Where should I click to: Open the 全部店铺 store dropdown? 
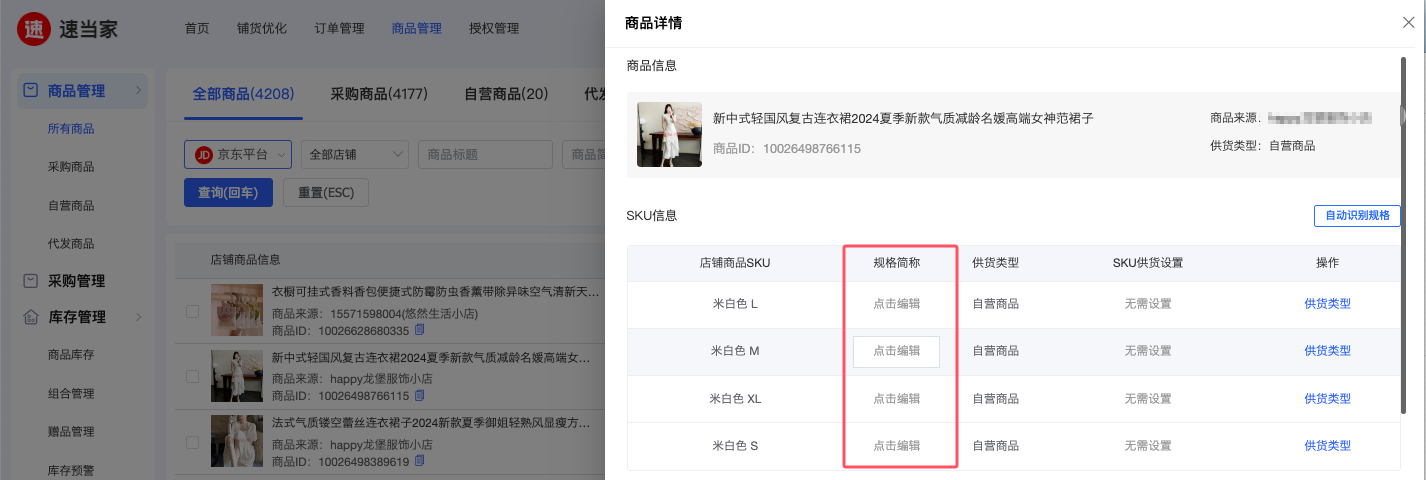point(354,154)
